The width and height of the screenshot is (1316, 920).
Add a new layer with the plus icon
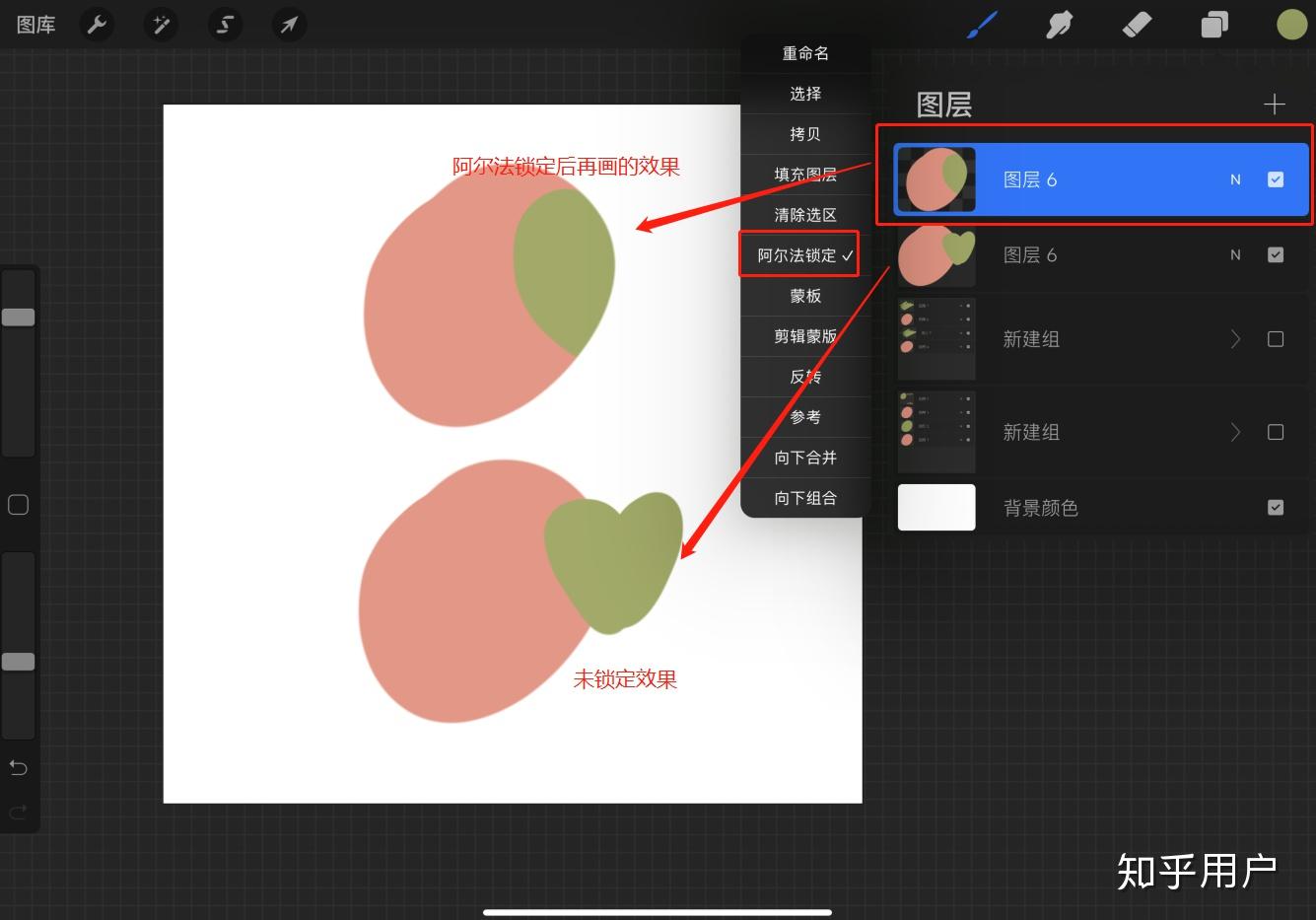[x=1274, y=104]
